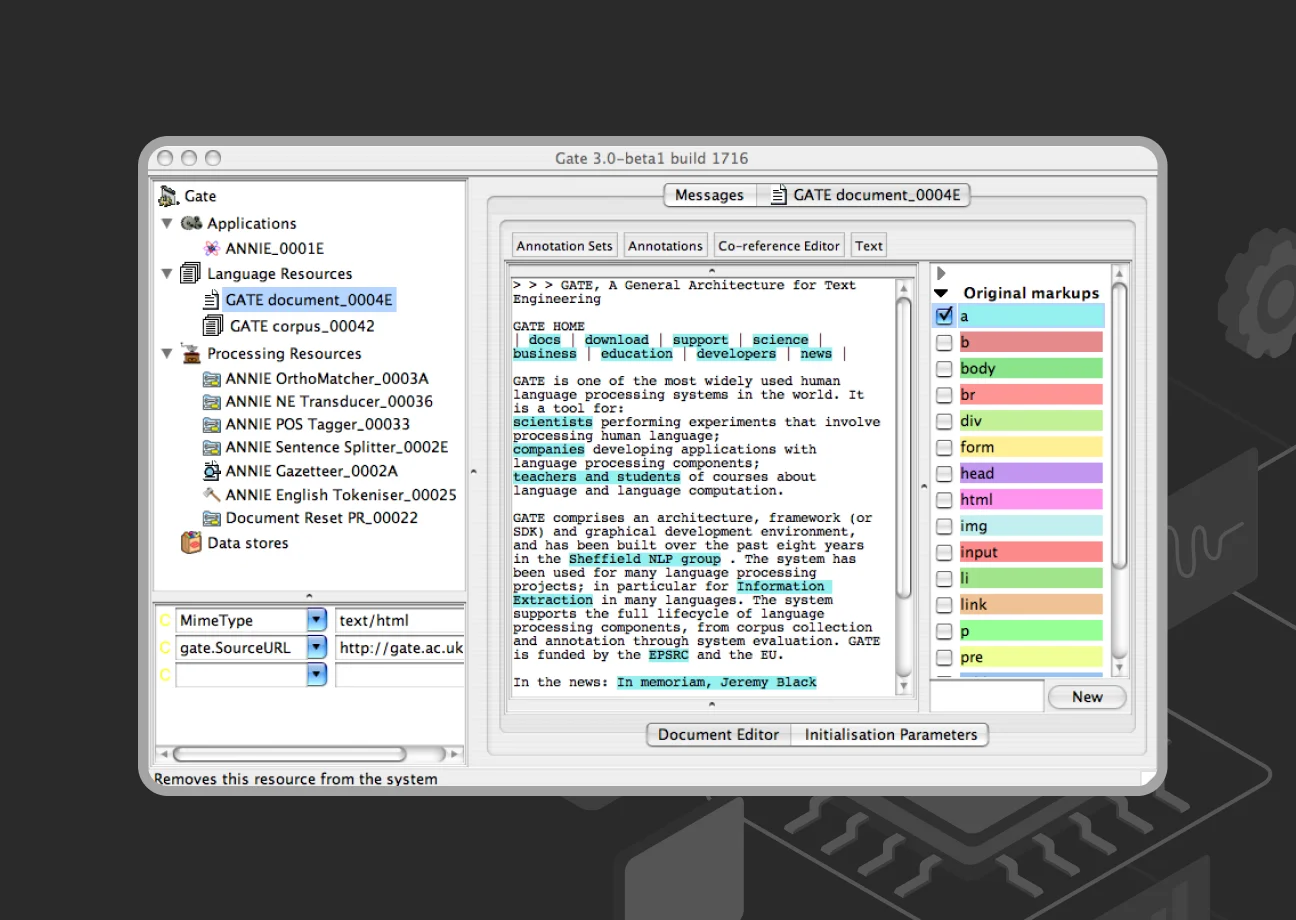
Task: Click the pink 'html' color swatch row
Action: (1031, 500)
